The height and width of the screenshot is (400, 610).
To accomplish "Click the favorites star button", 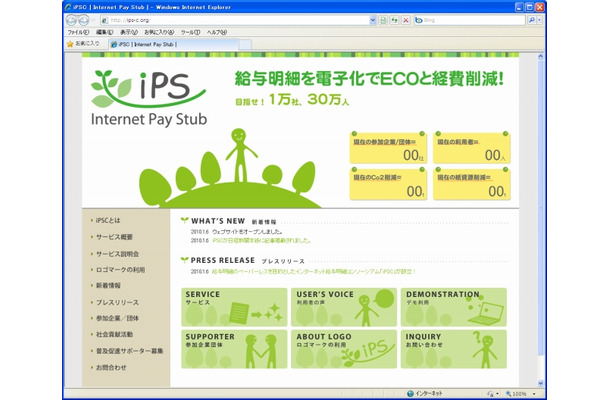I will [x=83, y=44].
